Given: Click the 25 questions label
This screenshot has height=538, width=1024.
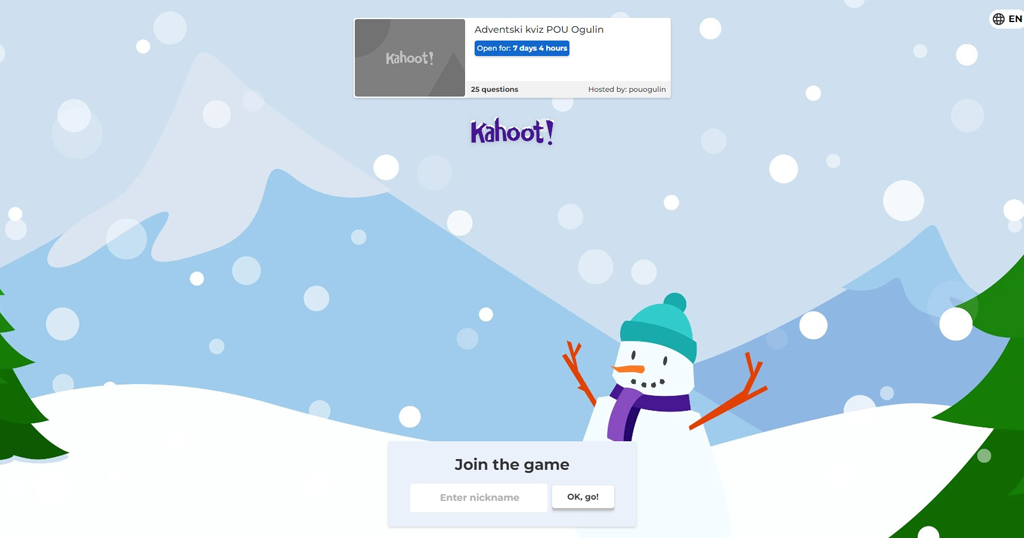Looking at the screenshot, I should coord(494,89).
